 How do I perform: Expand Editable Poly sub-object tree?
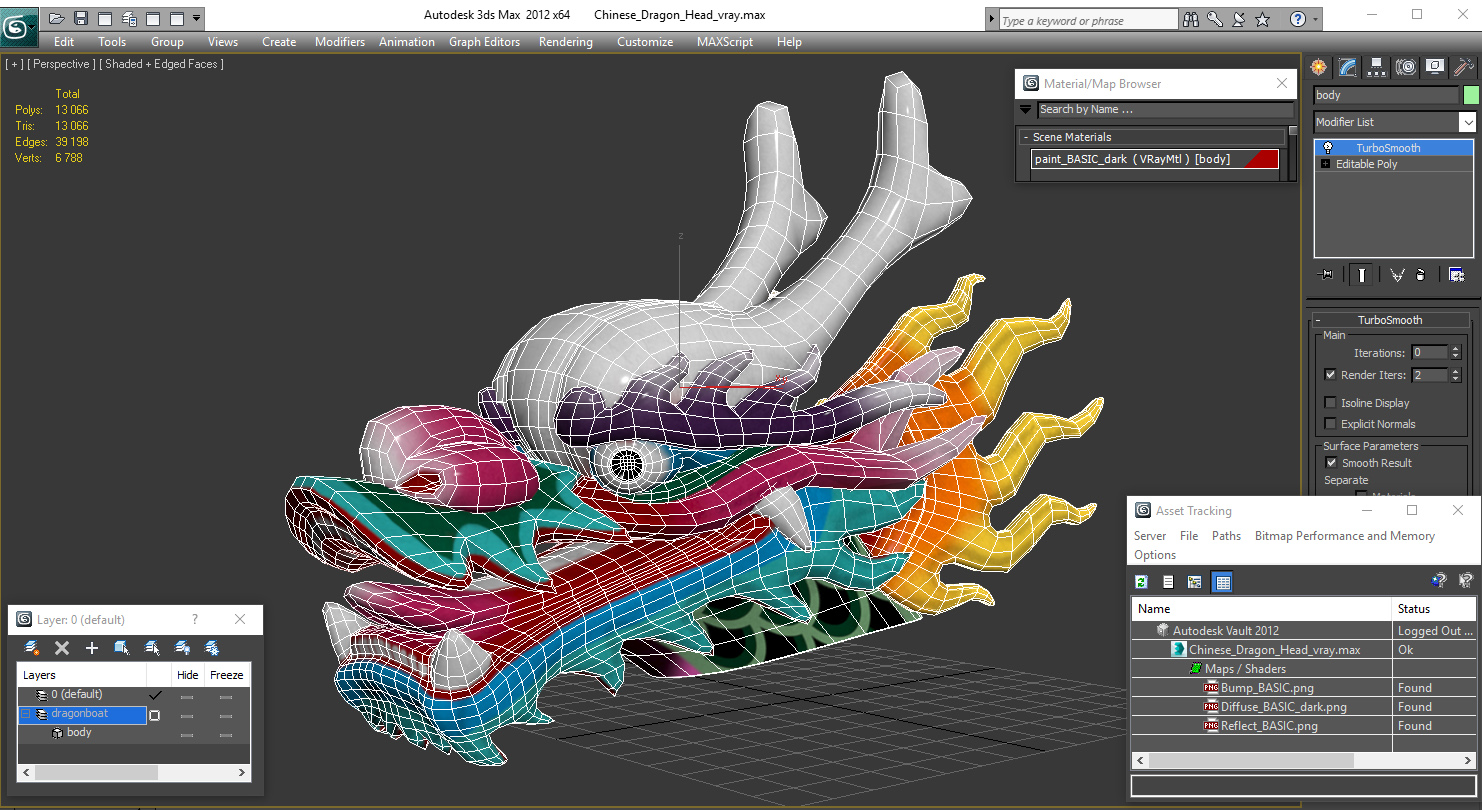point(1326,164)
